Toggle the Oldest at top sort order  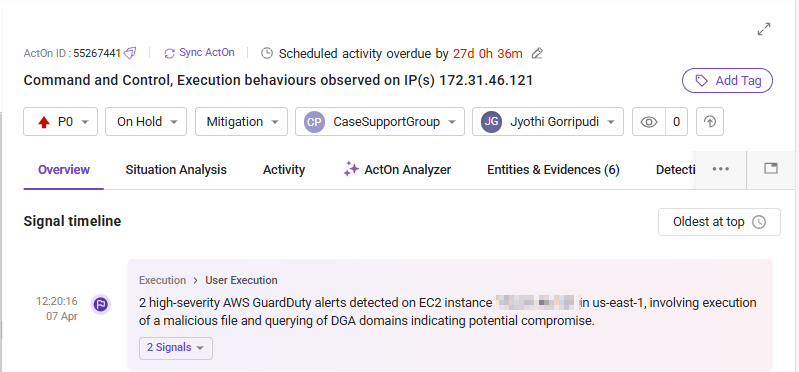[719, 222]
